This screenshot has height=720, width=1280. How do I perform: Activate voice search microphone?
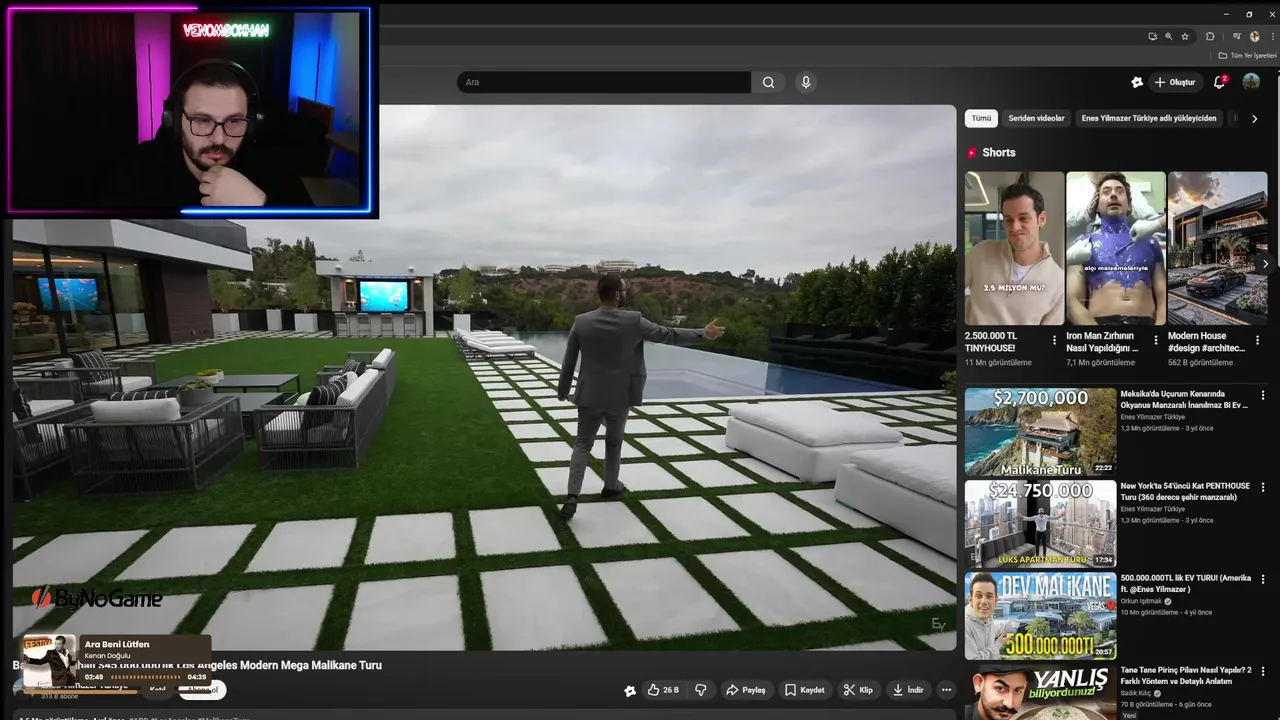(x=806, y=82)
